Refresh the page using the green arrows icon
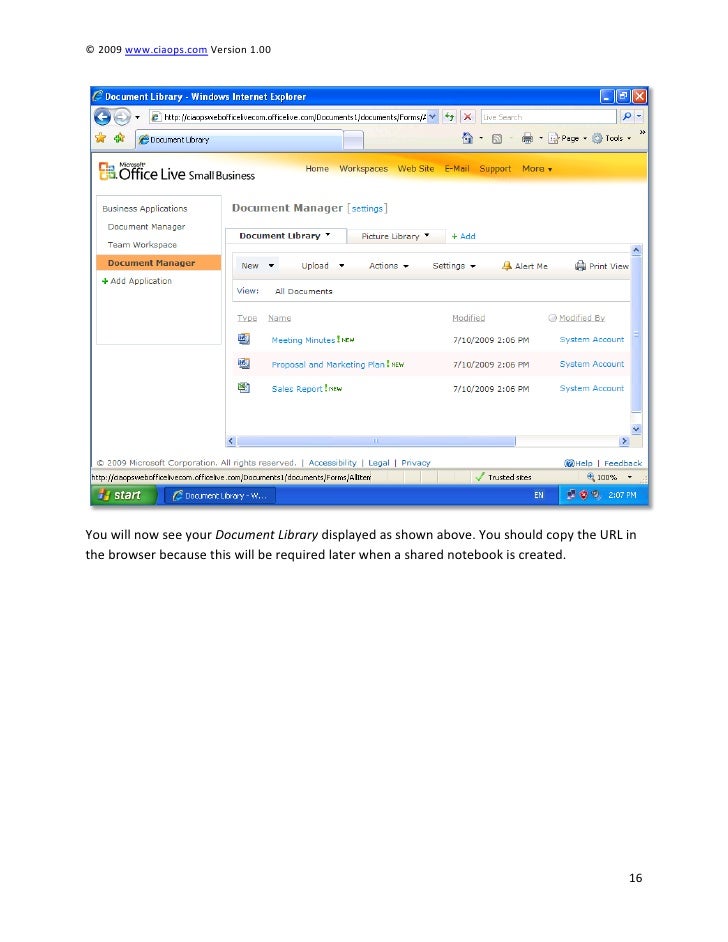This screenshot has height=942, width=728. pyautogui.click(x=449, y=117)
